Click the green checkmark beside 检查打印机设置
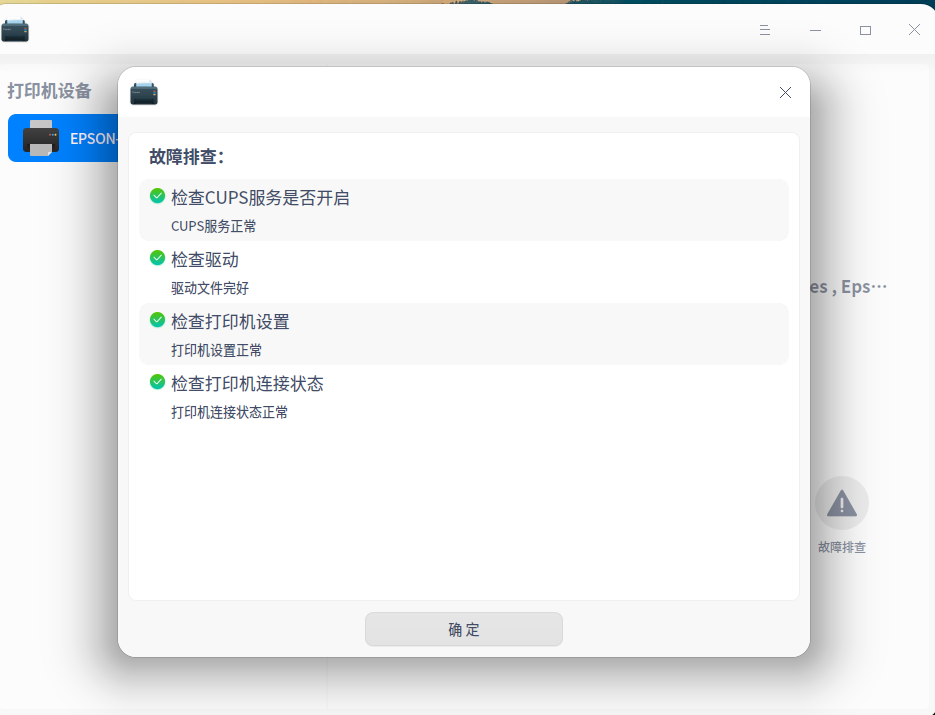Screen dimensions: 935x715 click(x=157, y=320)
